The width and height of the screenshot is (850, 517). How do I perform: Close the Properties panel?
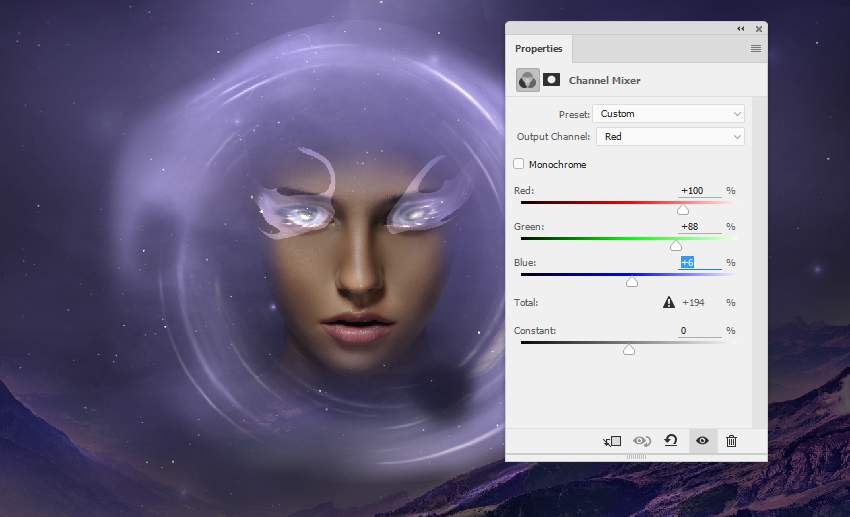click(759, 29)
